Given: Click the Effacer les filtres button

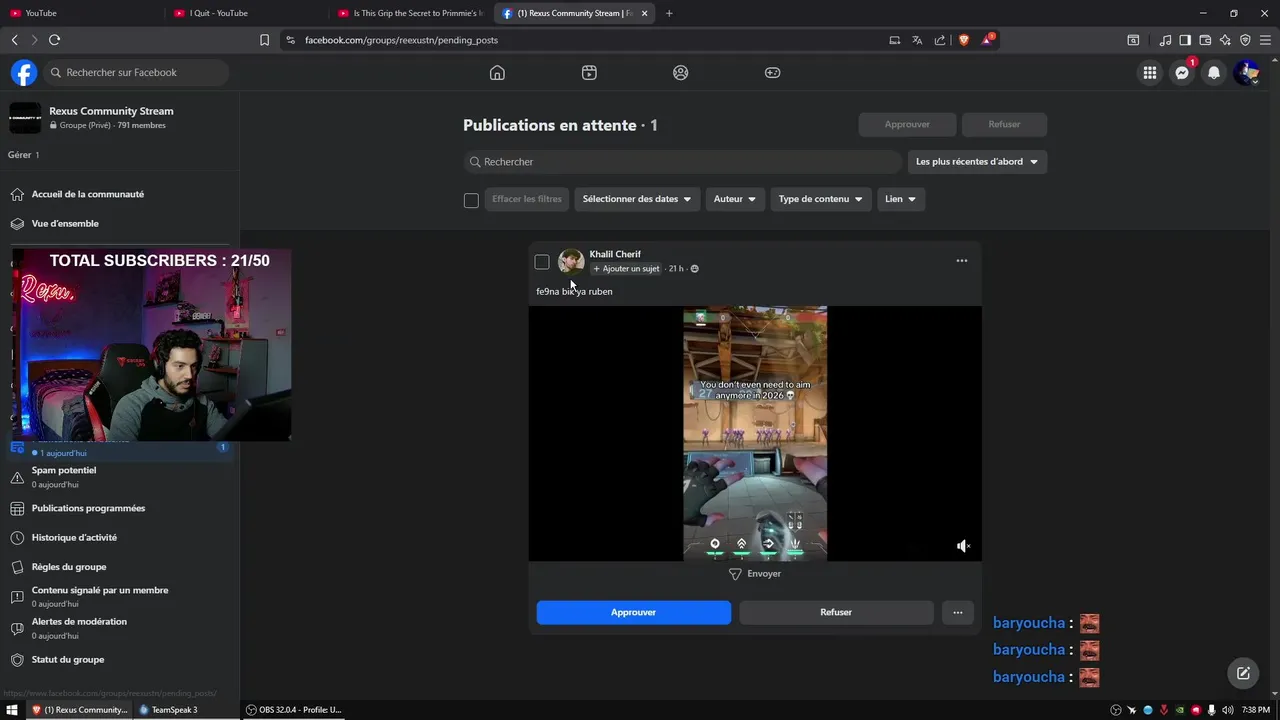Looking at the screenshot, I should coord(527,199).
